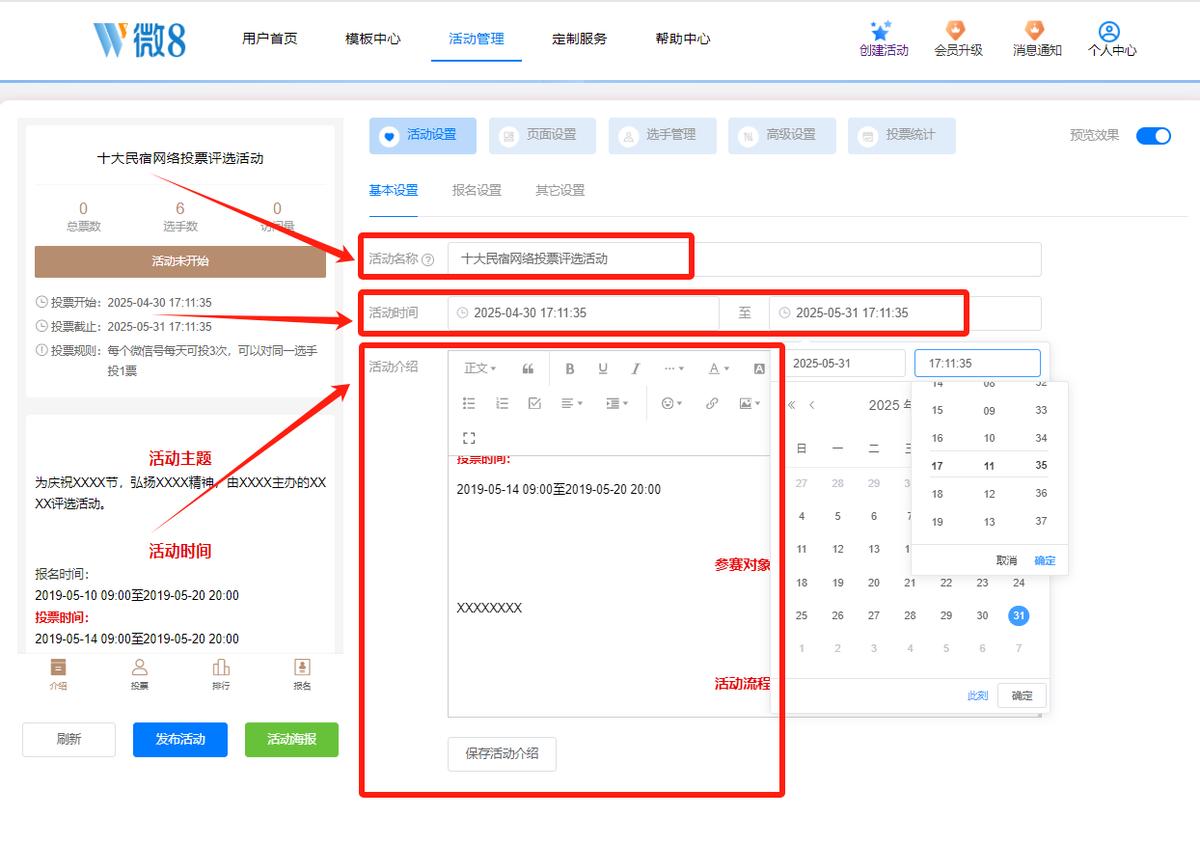
Task: Open 个人中心 profile icon
Action: (1108, 31)
